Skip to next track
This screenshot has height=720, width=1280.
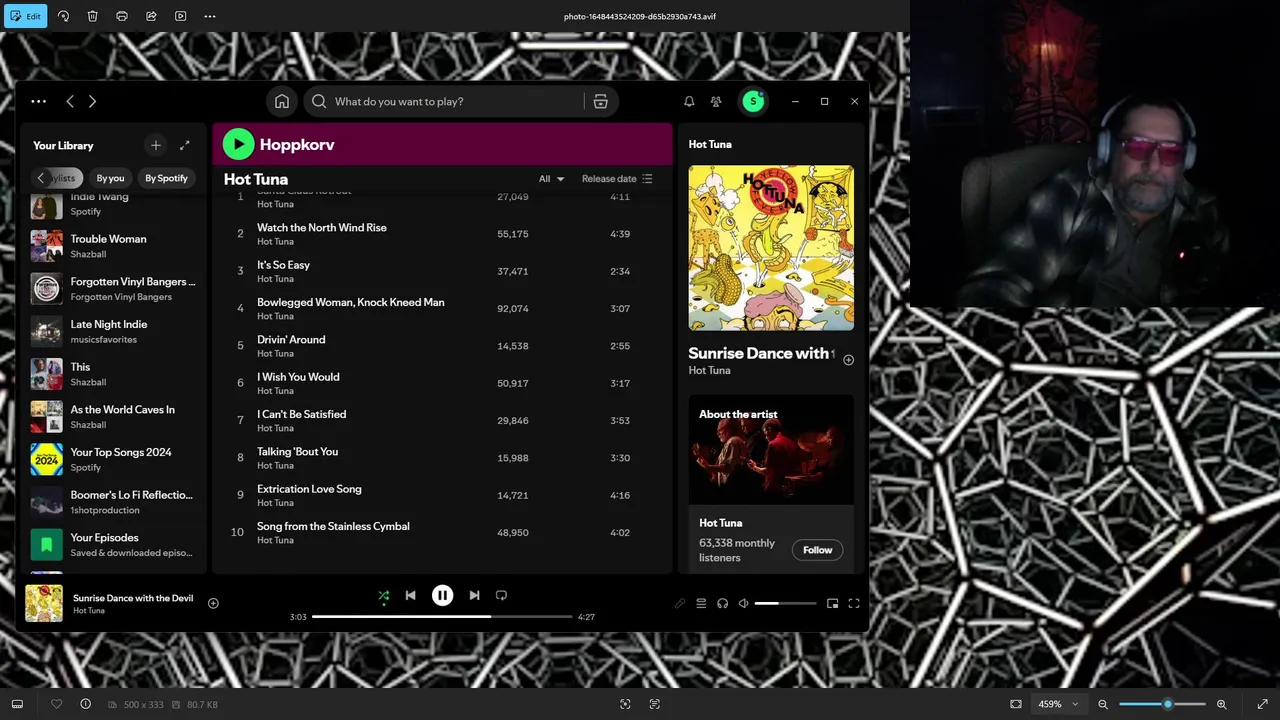pyautogui.click(x=474, y=595)
